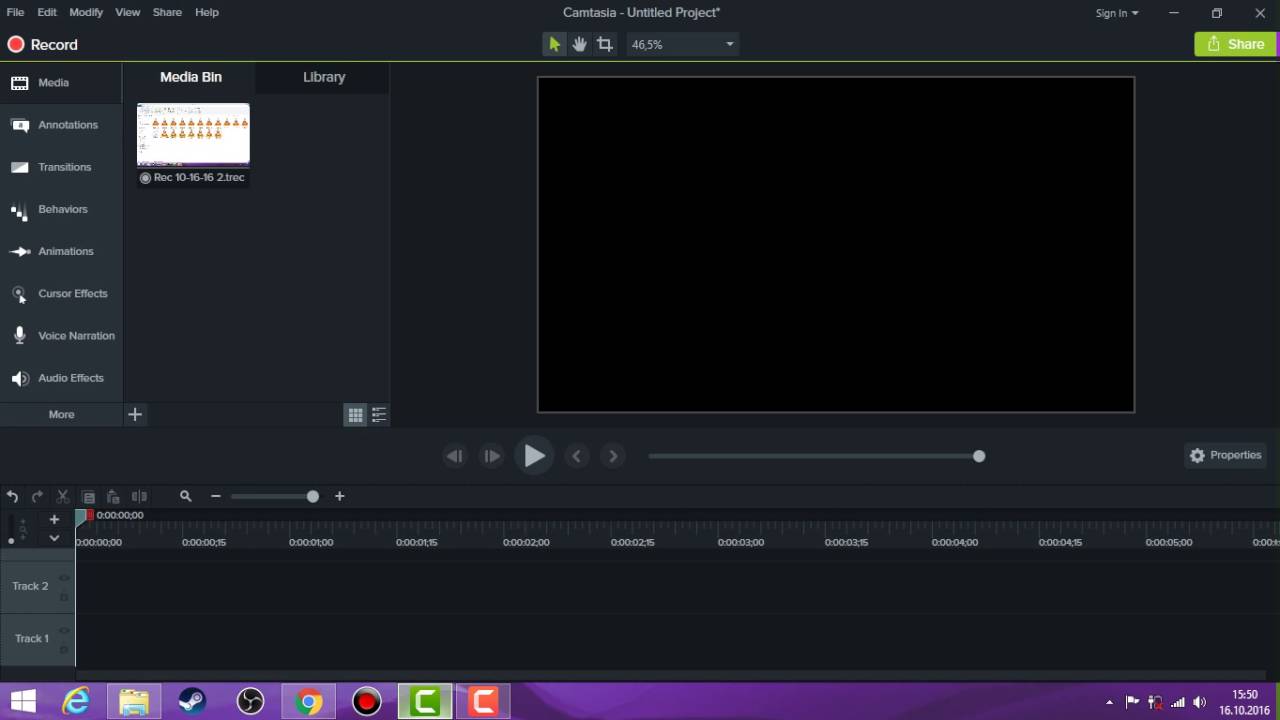Select the Crop tool

click(x=605, y=44)
